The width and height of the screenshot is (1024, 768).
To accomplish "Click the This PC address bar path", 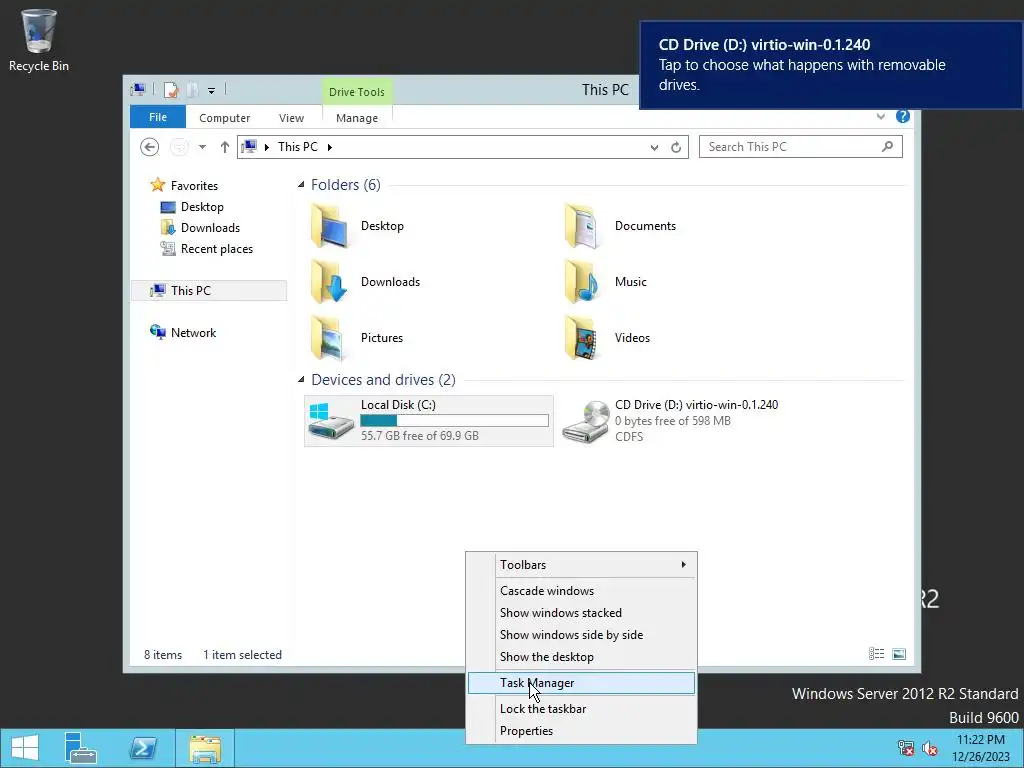I will pos(298,147).
